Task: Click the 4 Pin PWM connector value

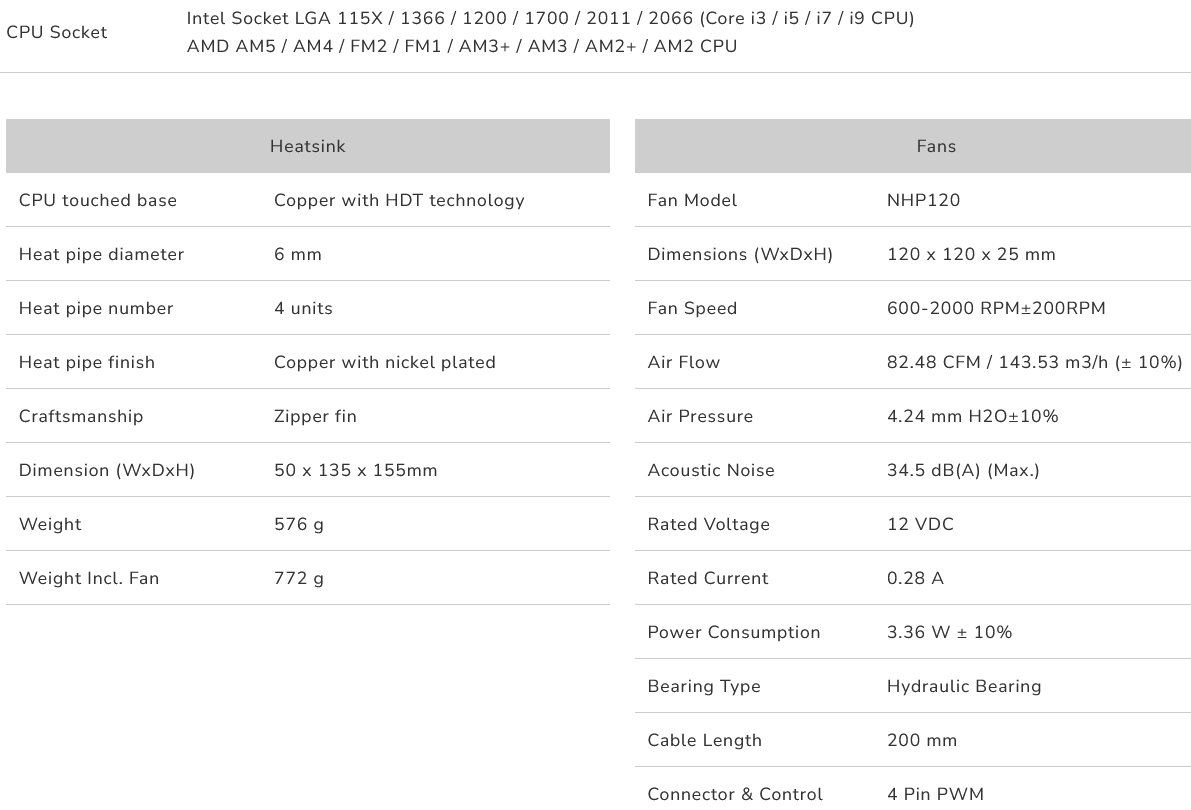Action: pyautogui.click(x=936, y=794)
